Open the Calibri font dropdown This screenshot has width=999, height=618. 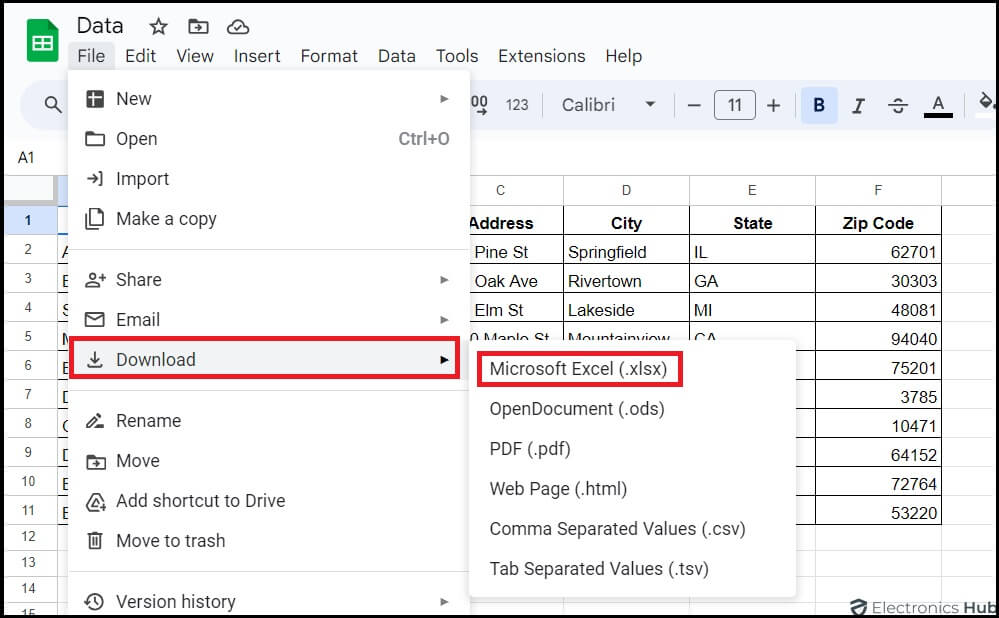[608, 105]
